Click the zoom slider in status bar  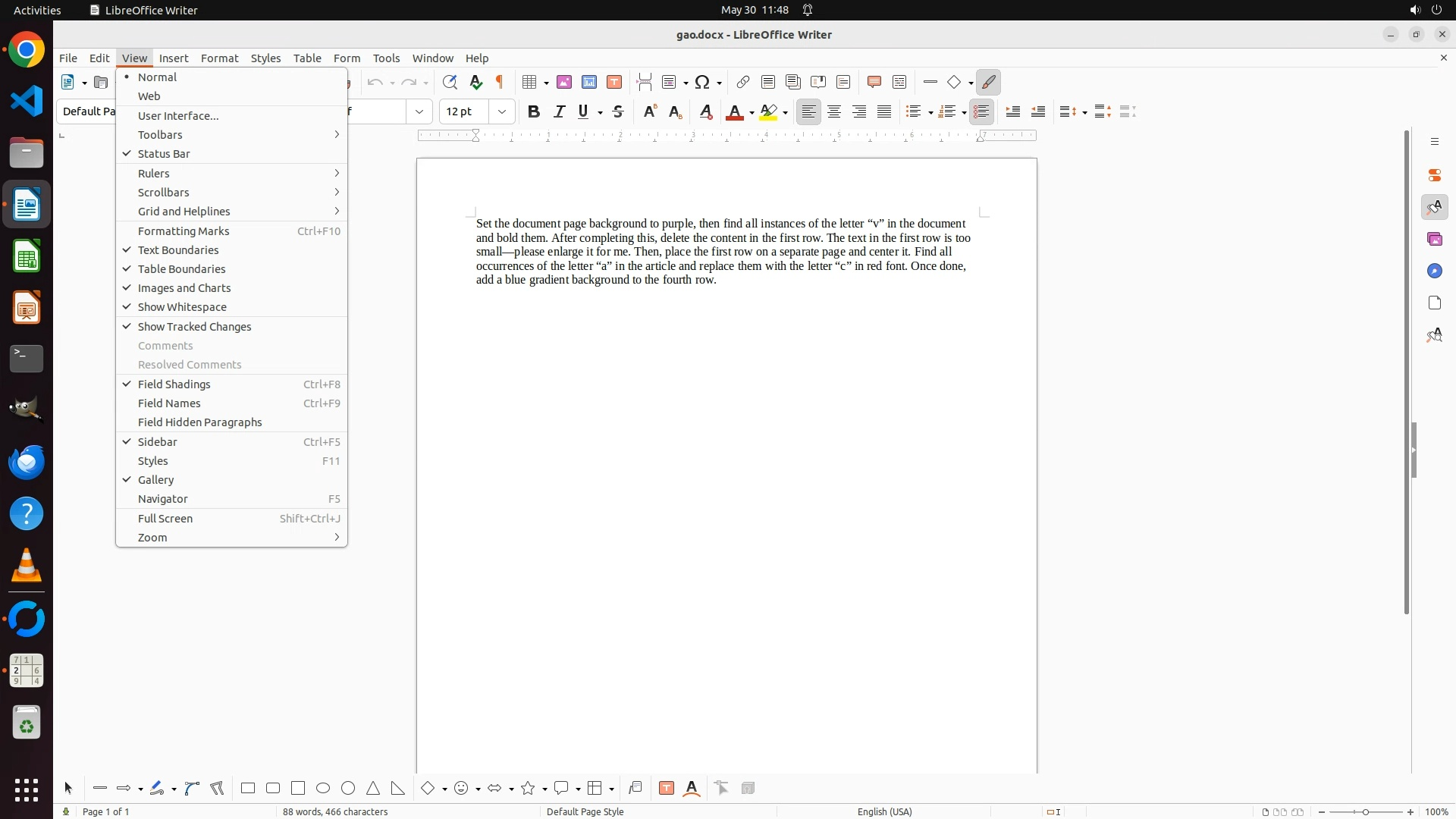[x=1366, y=811]
